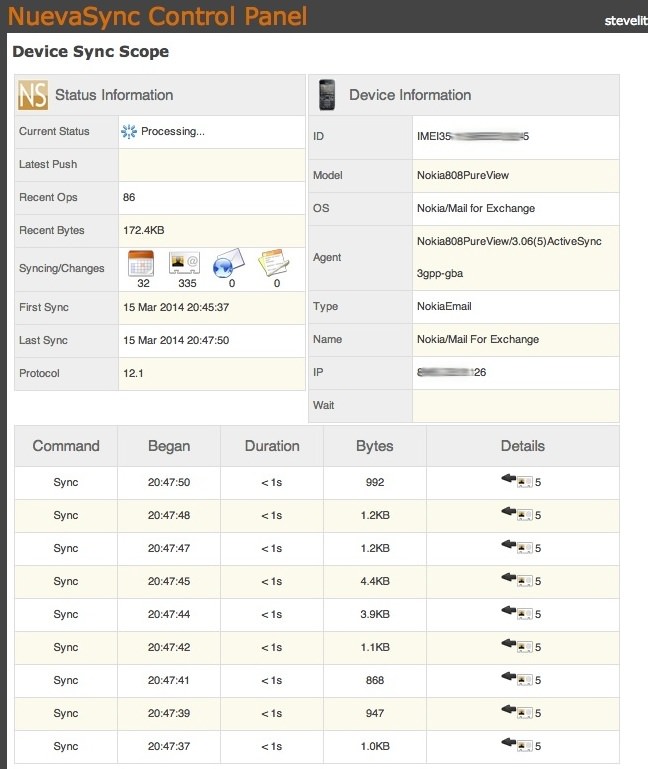Click the Began time 20:47:39
The image size is (648, 769).
point(169,713)
